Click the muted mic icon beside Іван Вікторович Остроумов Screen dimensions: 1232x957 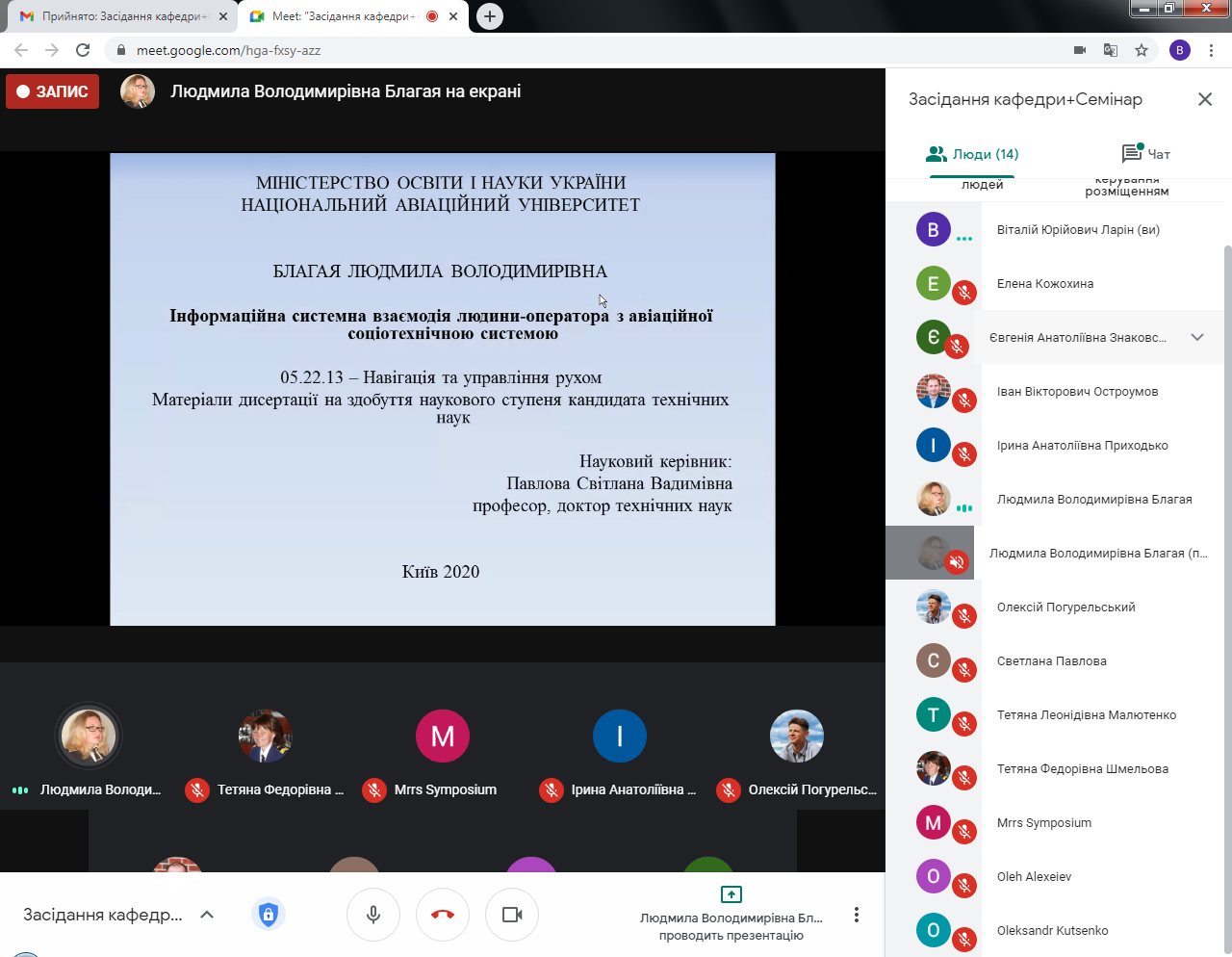pos(964,401)
